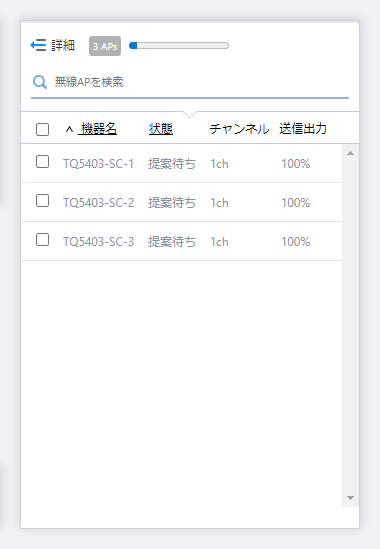
Task: Click the vertical scrollbar track
Action: (x=350, y=325)
